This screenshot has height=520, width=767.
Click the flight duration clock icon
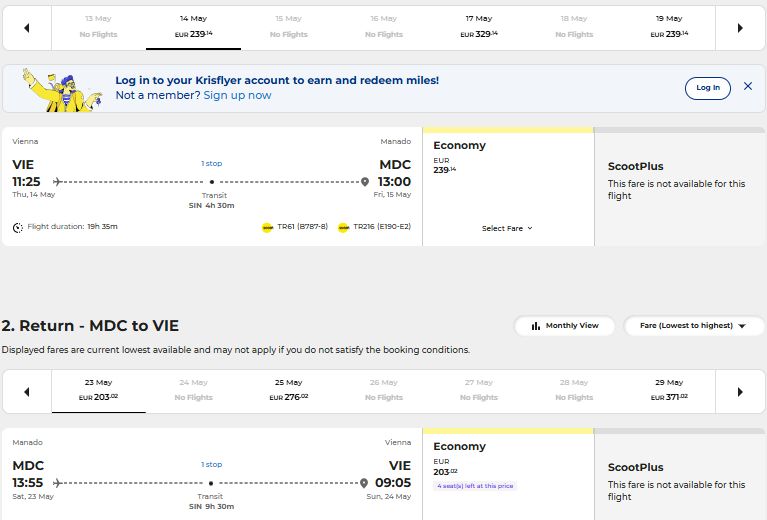coord(18,227)
